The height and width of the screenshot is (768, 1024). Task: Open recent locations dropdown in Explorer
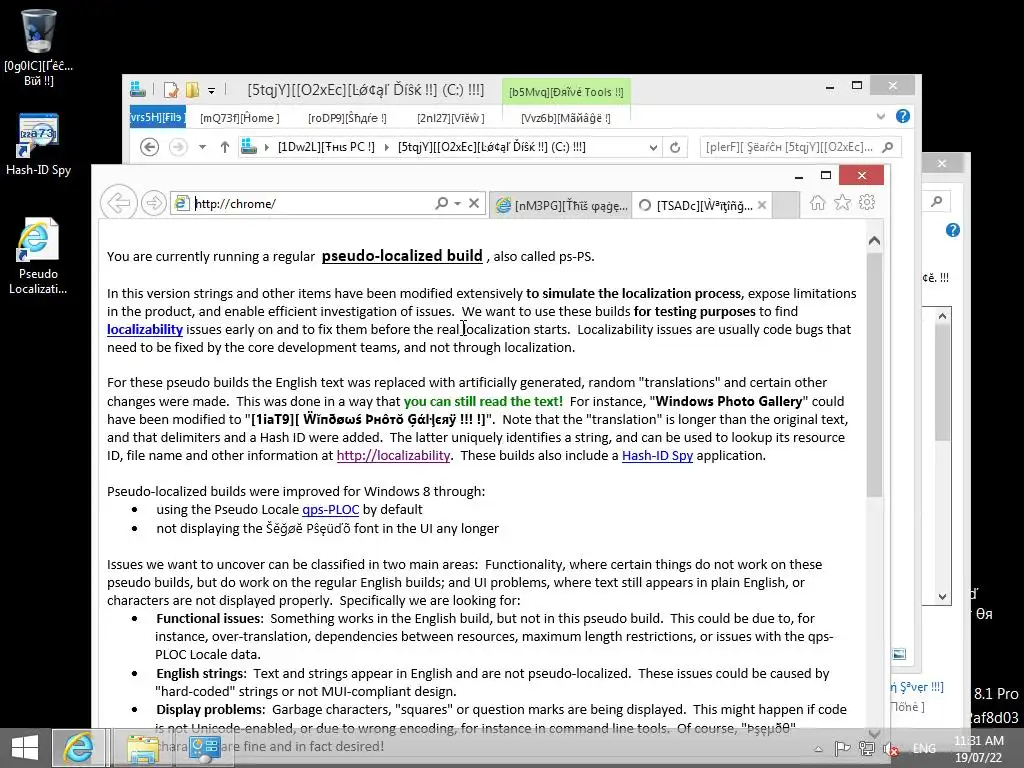[202, 147]
